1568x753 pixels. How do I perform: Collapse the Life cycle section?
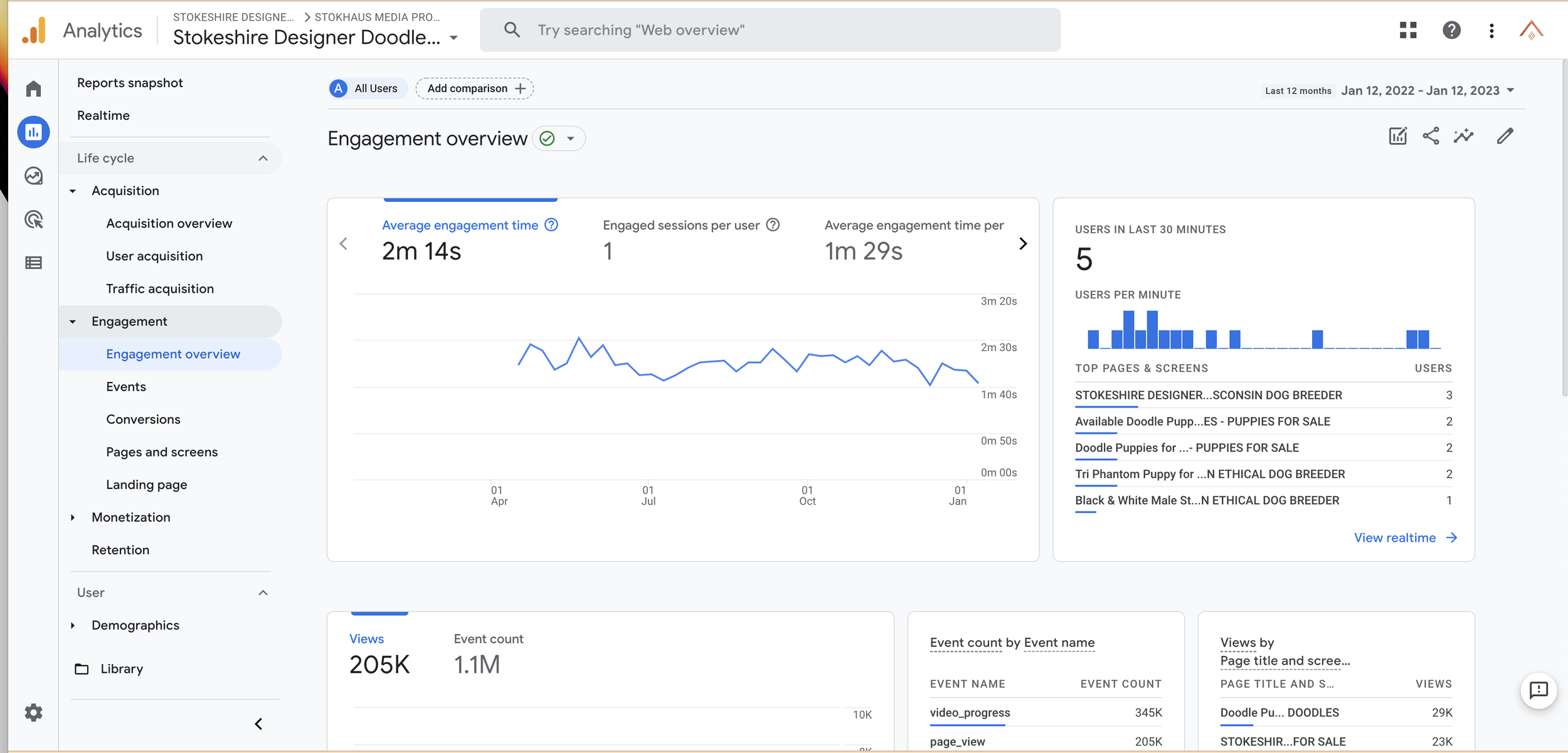(x=263, y=158)
